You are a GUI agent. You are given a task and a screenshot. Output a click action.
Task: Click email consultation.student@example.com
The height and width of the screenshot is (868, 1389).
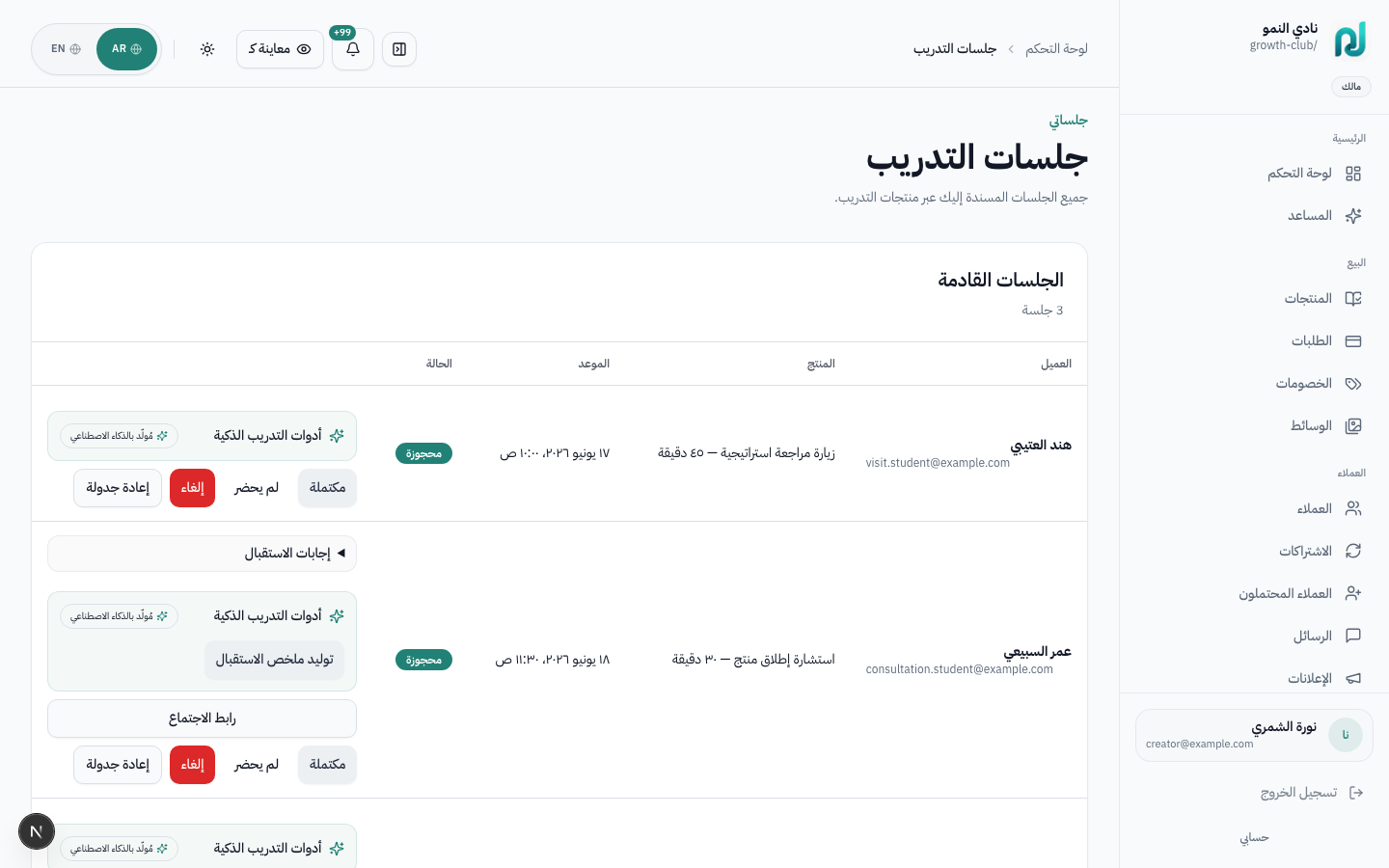pyautogui.click(x=960, y=669)
